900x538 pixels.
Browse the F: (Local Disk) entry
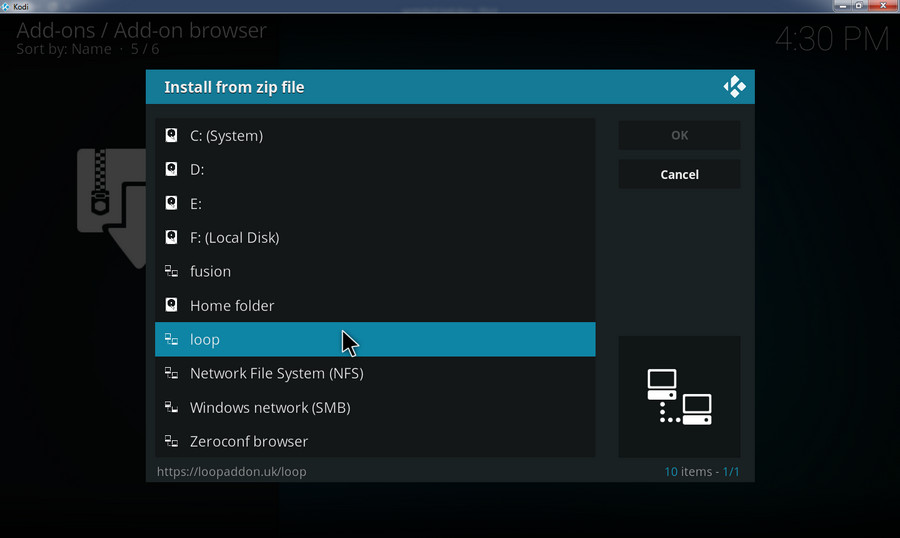[x=375, y=237]
